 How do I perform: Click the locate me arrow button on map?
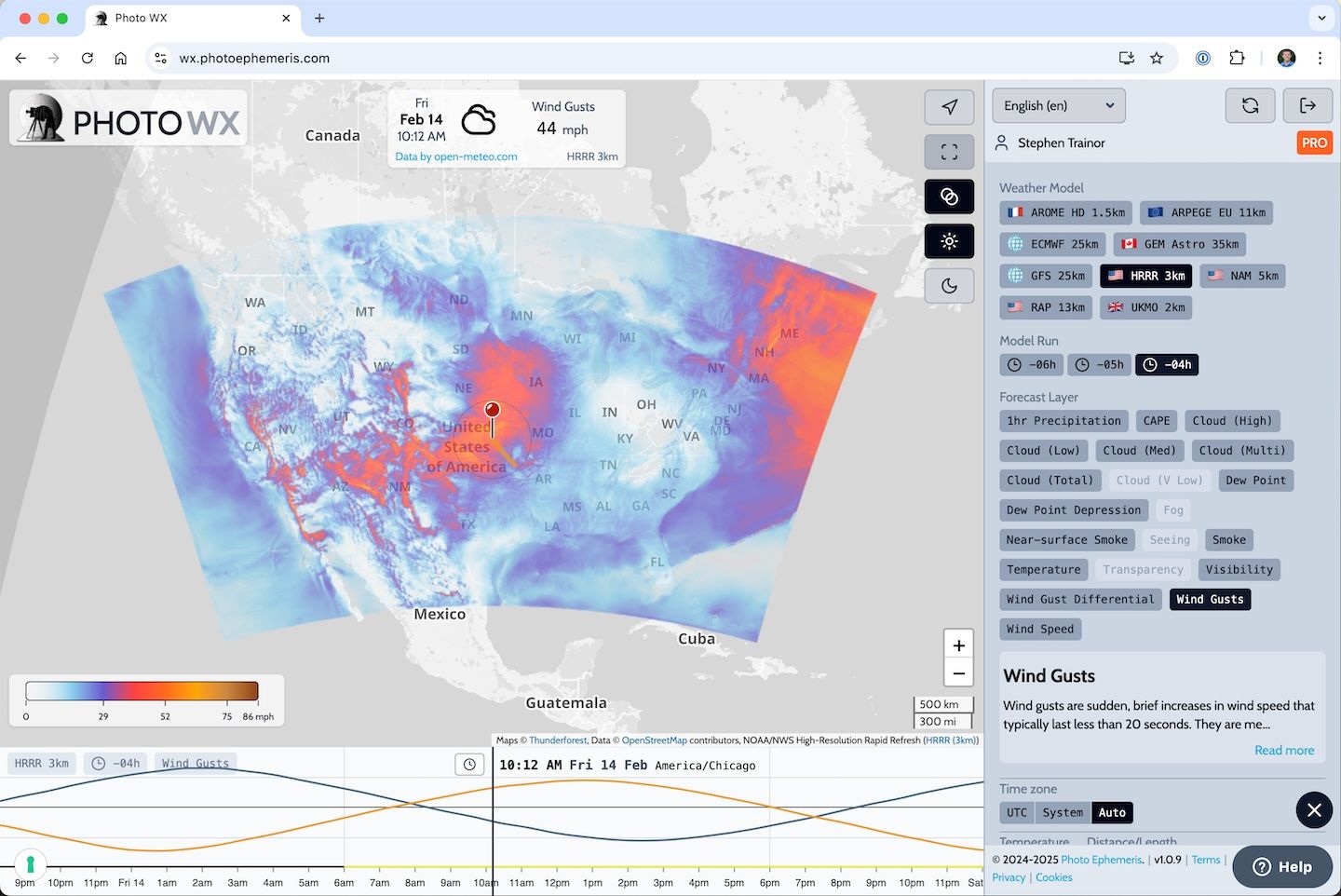[949, 107]
